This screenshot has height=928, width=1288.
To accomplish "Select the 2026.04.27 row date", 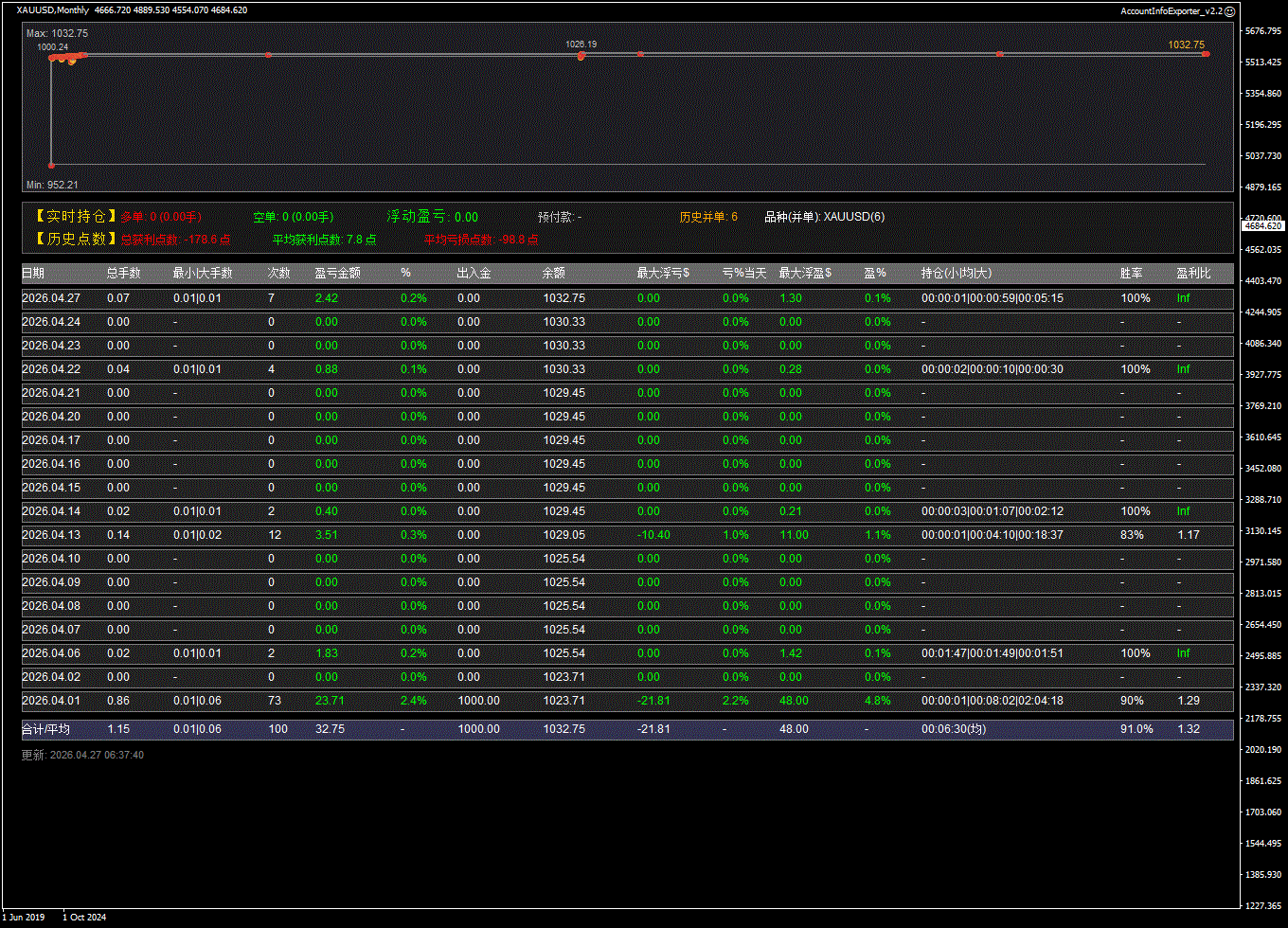I will coord(51,298).
